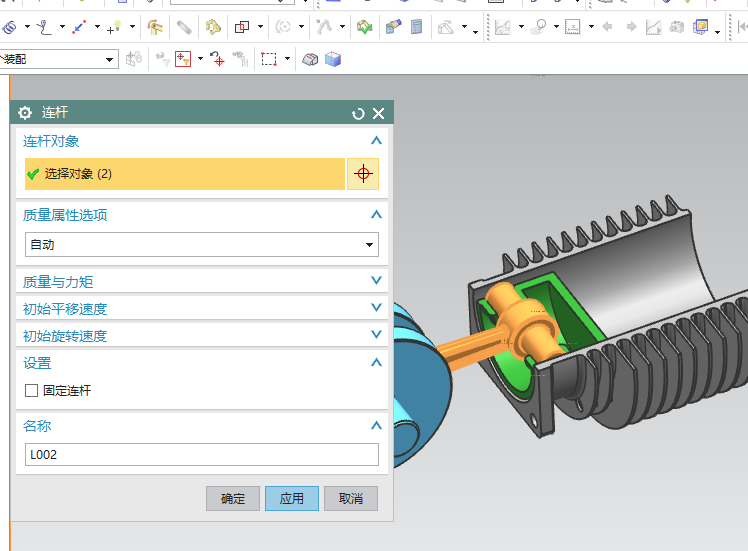Enable the 固定连杆 checkbox
This screenshot has height=551, width=748.
(x=31, y=391)
